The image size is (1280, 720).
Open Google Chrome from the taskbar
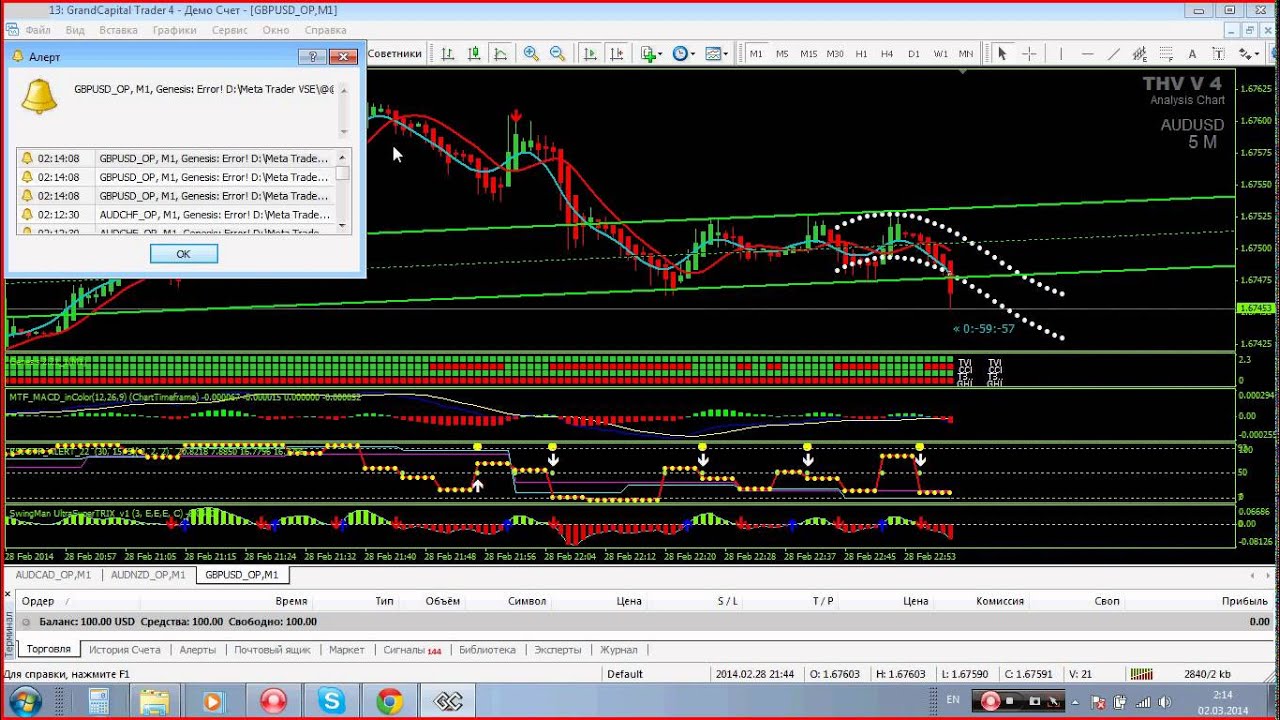coord(390,701)
